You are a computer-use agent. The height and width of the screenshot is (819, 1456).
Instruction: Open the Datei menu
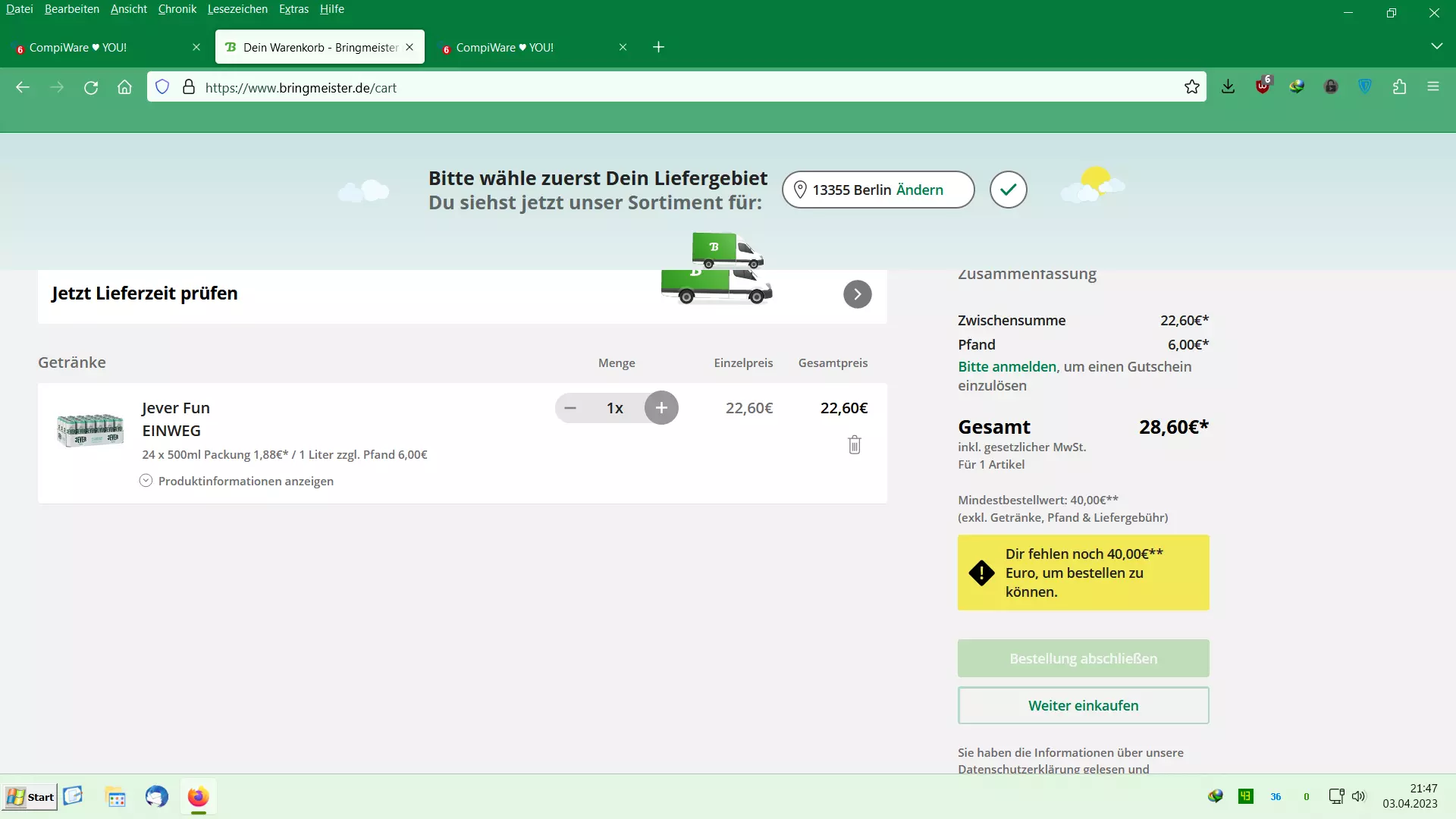click(x=20, y=9)
